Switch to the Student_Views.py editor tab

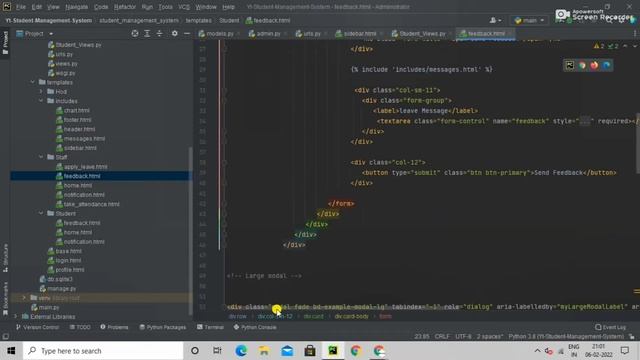(421, 33)
